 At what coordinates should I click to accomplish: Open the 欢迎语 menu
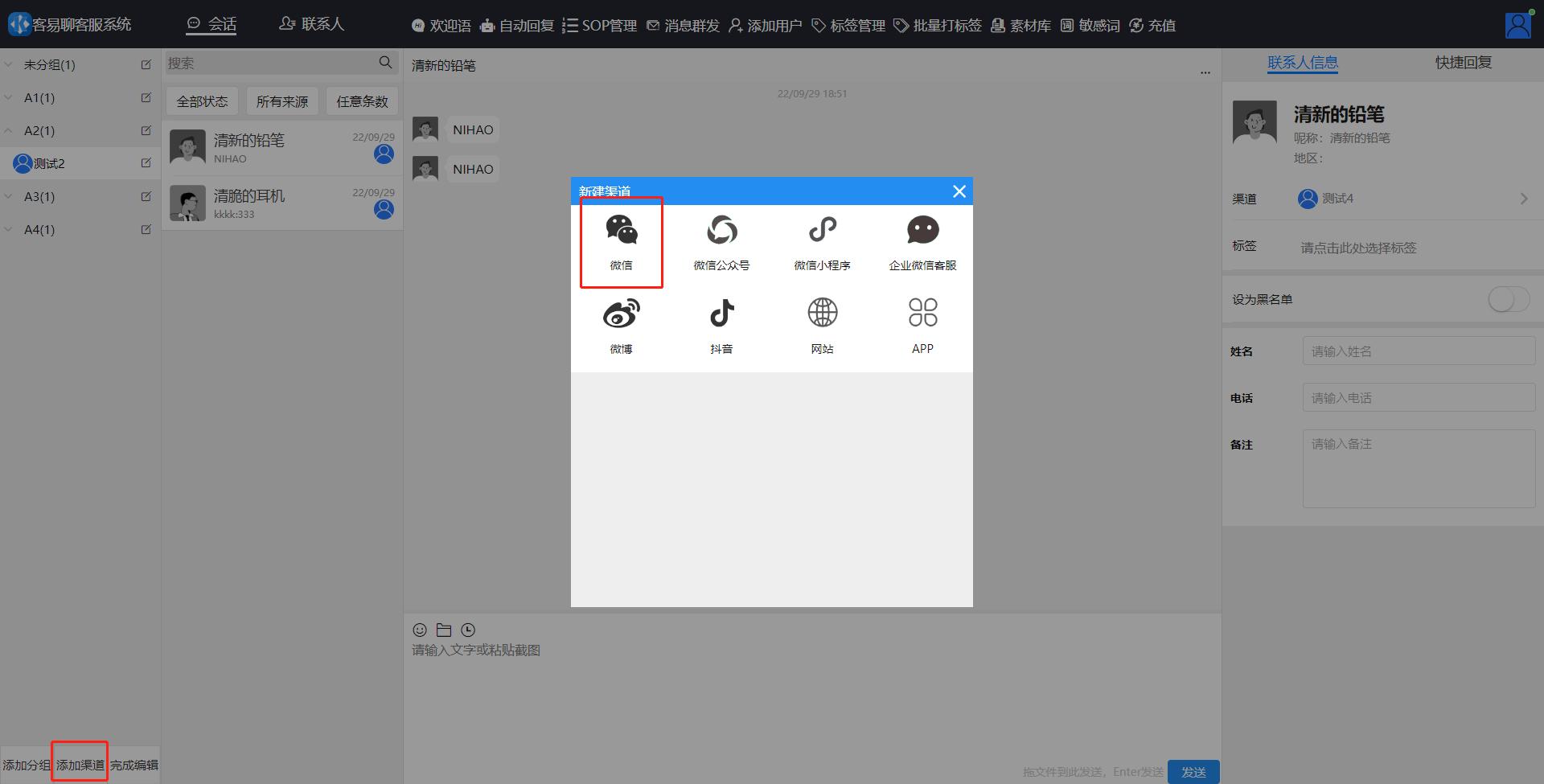[441, 26]
